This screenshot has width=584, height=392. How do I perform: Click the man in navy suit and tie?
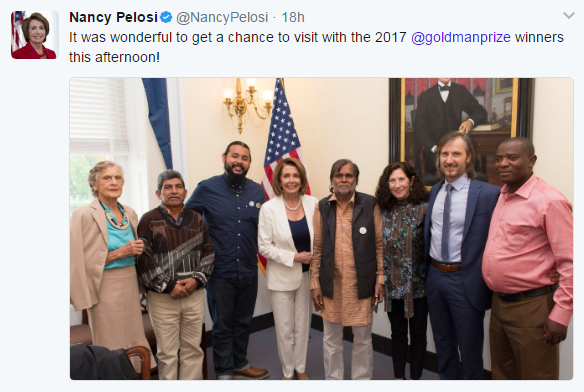(x=459, y=255)
